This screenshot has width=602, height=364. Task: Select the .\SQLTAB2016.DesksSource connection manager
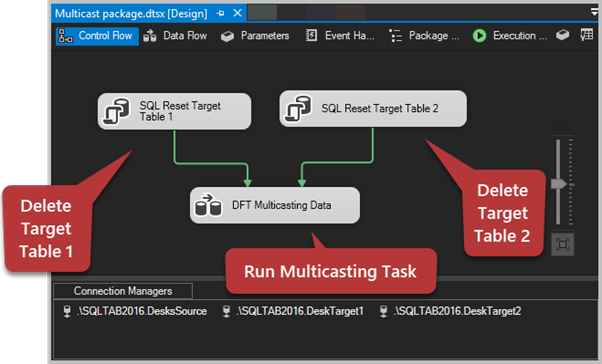click(135, 311)
